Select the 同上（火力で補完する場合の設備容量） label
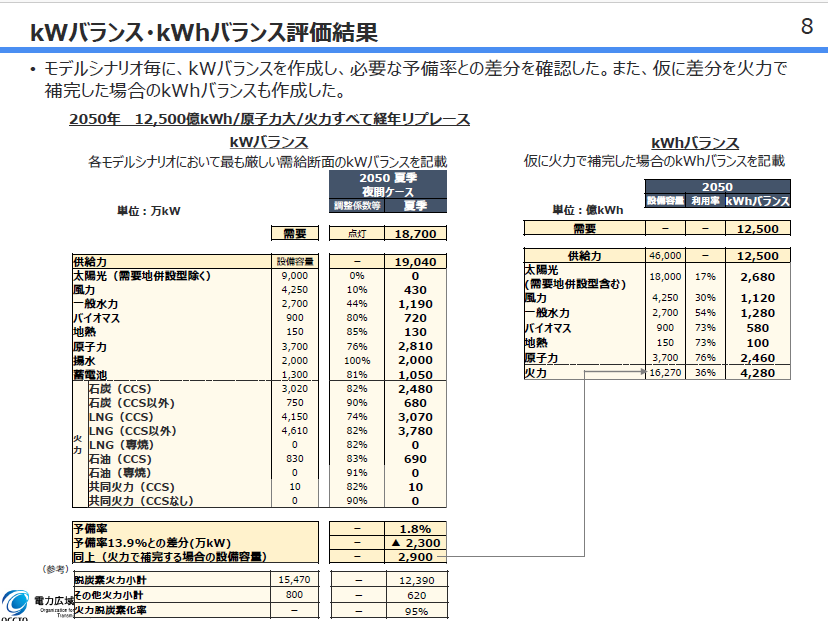828x621 pixels. 170,557
